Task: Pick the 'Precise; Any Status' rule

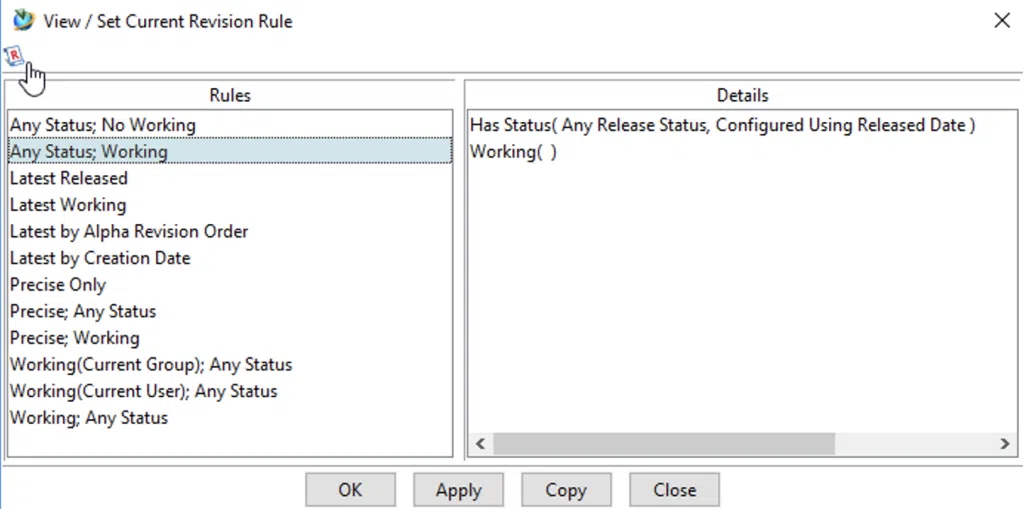Action: (229, 312)
